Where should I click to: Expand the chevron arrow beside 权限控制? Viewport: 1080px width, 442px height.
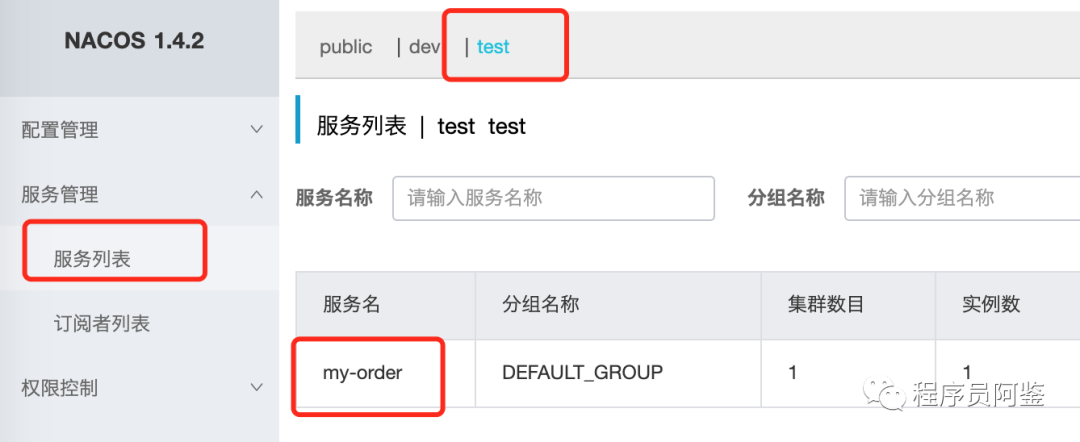(257, 387)
